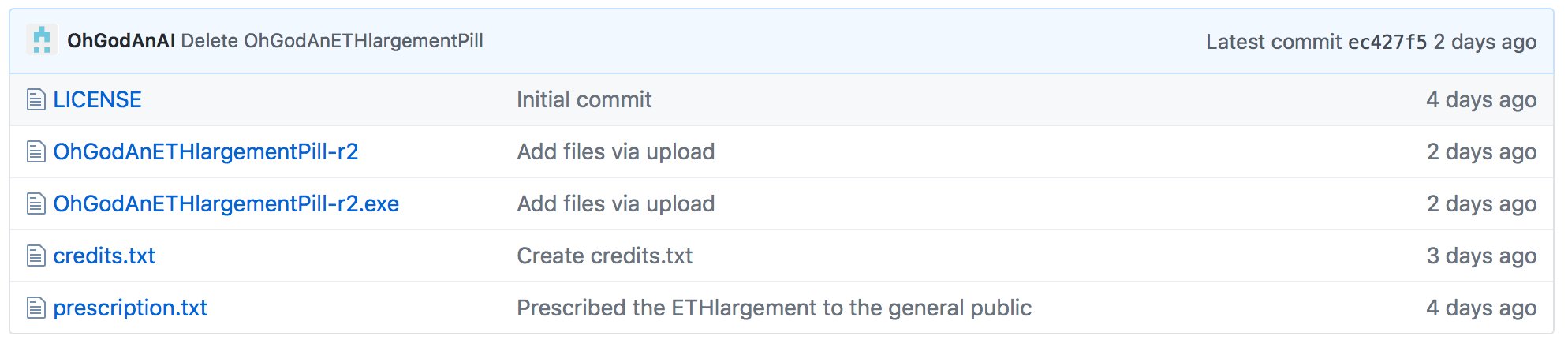The height and width of the screenshot is (347, 1568).
Task: Click the file icon beside OhGodAnETHlargementPill-r2
Action: point(36,151)
